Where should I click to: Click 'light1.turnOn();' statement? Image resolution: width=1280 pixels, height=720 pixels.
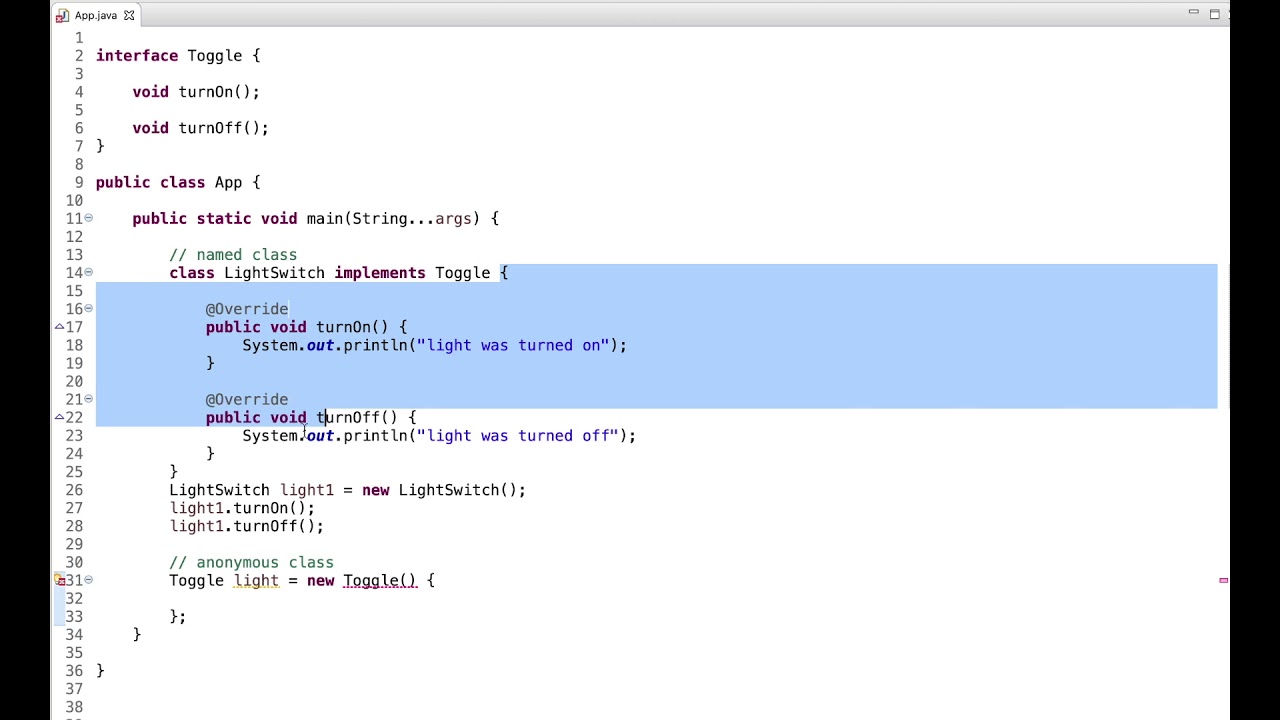(x=242, y=508)
